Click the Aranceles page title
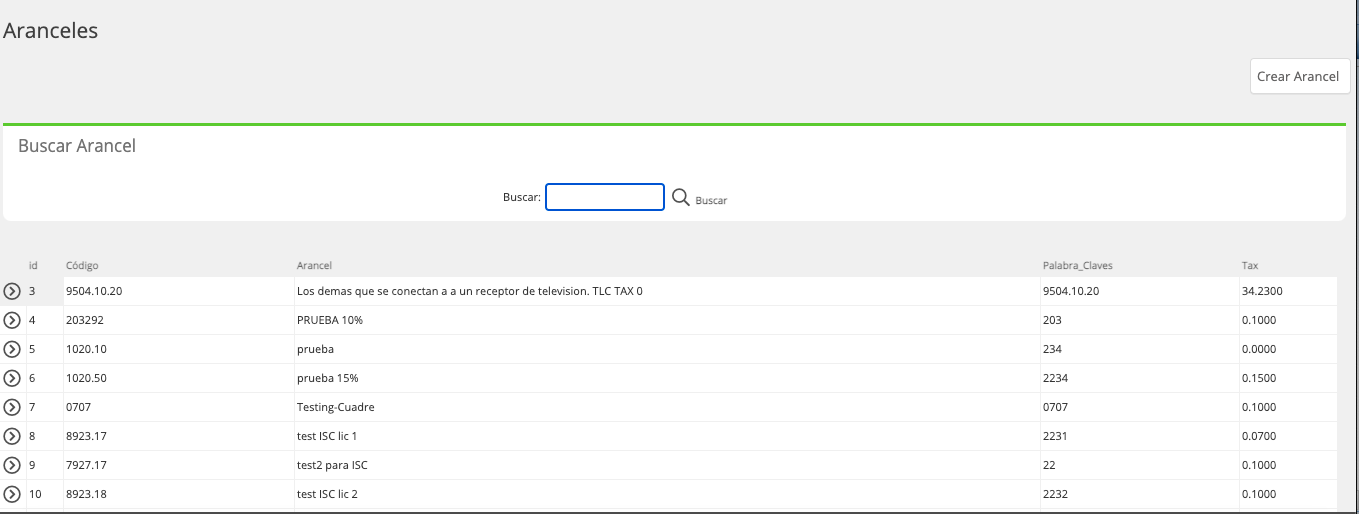The image size is (1359, 514). click(x=51, y=31)
